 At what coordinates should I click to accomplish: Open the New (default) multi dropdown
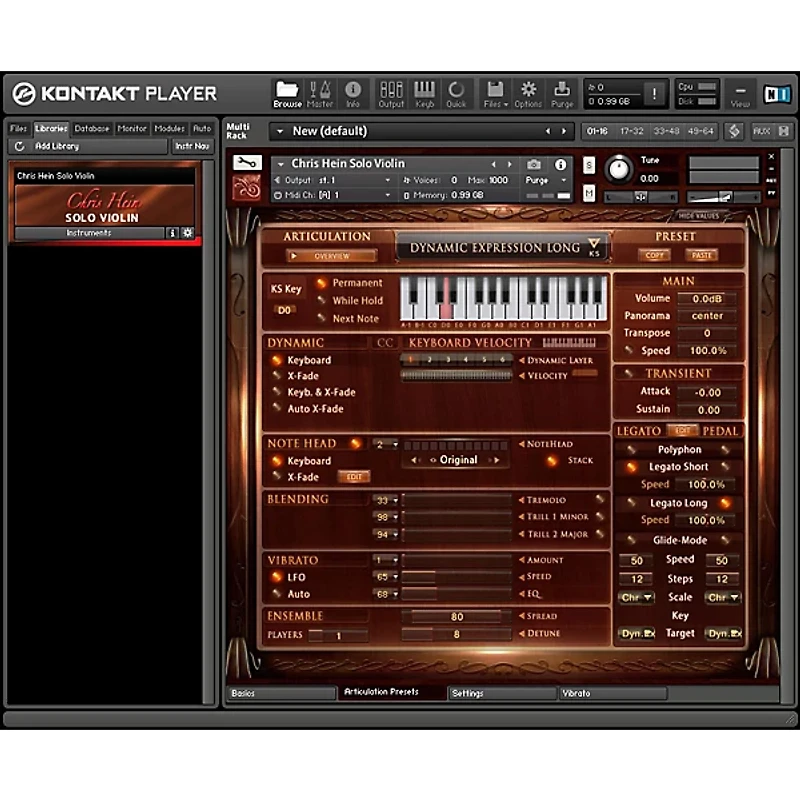click(x=280, y=131)
